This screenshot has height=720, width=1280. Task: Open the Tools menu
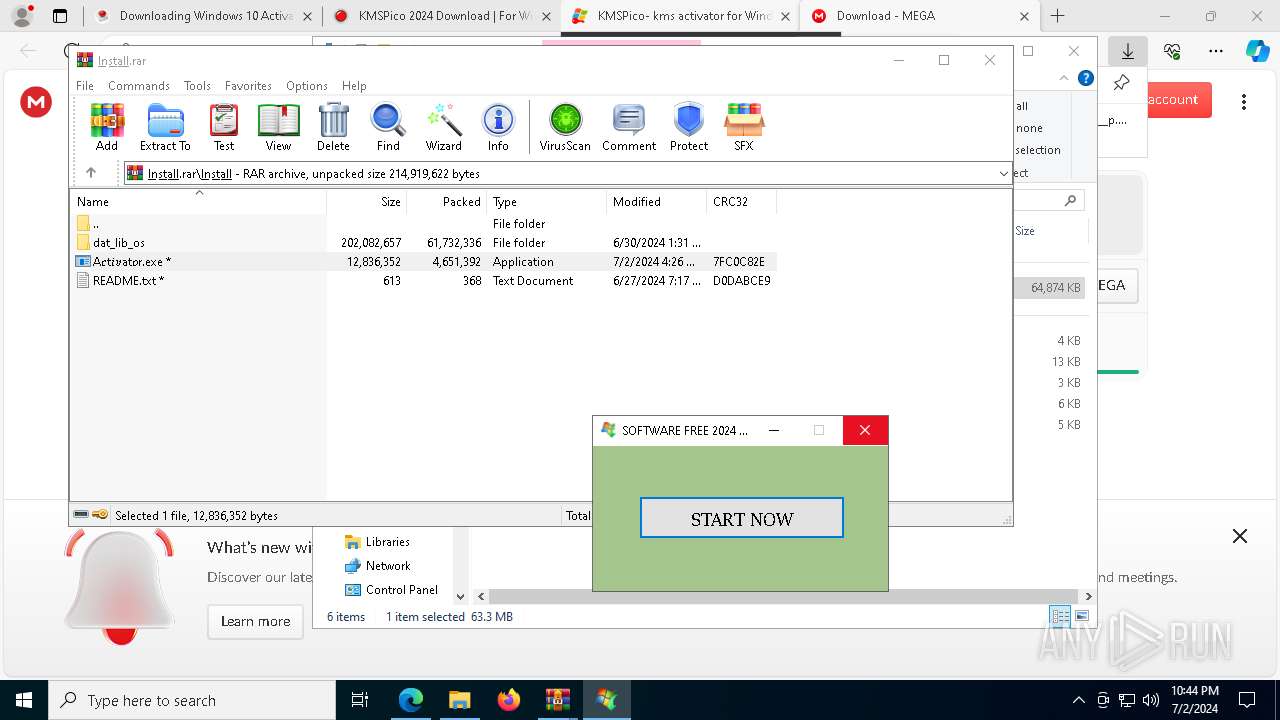tap(197, 86)
